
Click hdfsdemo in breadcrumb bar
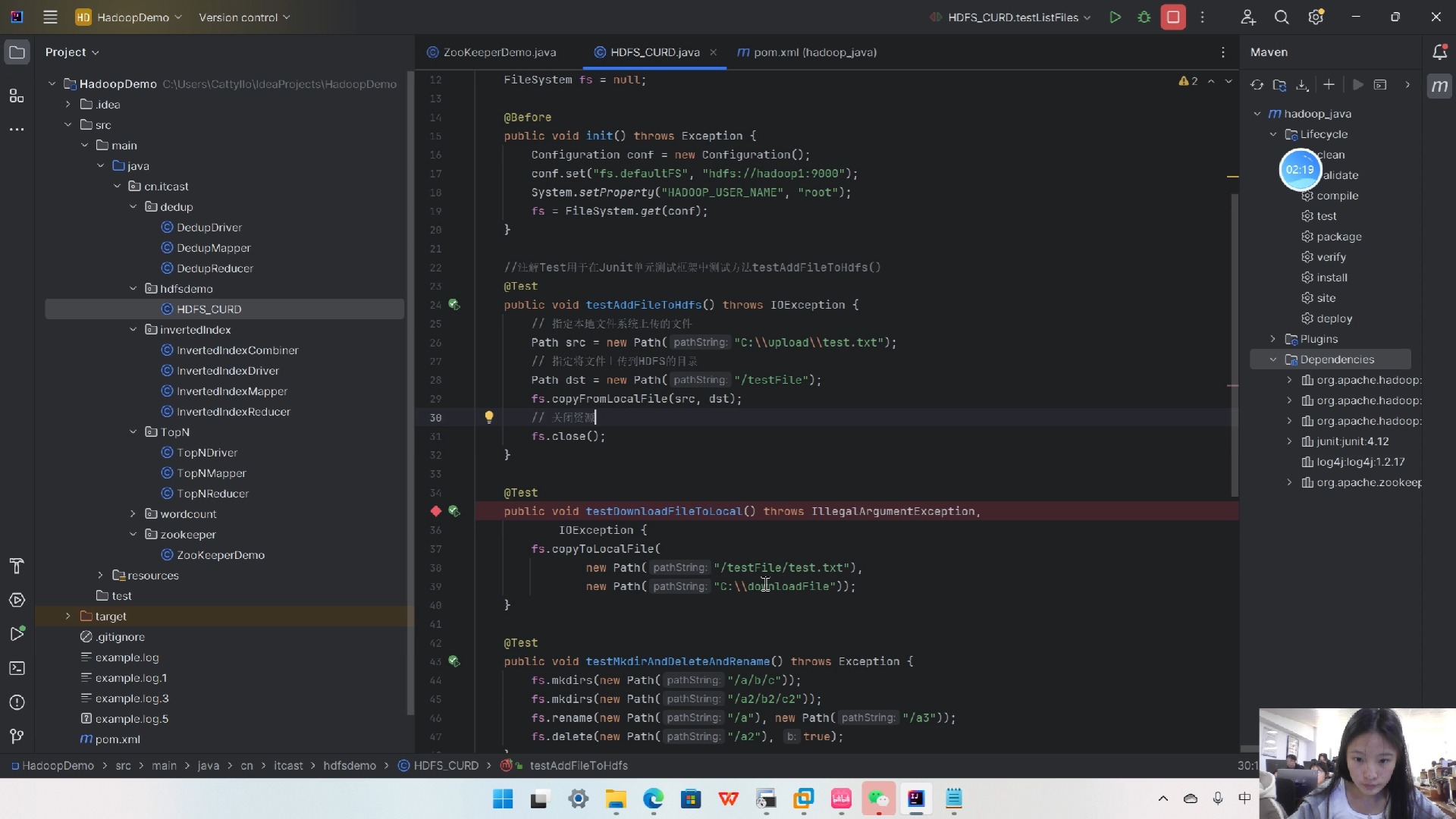pos(350,766)
